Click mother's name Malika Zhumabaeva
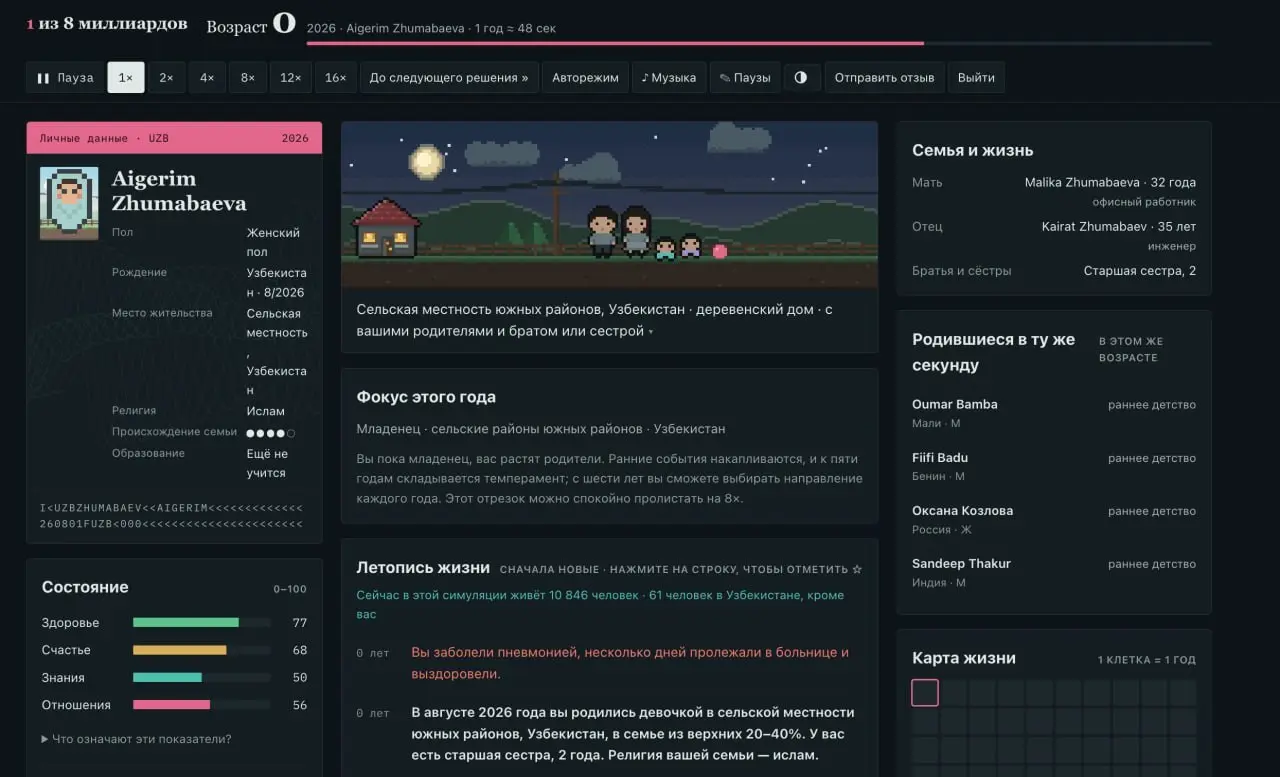 click(x=1082, y=183)
